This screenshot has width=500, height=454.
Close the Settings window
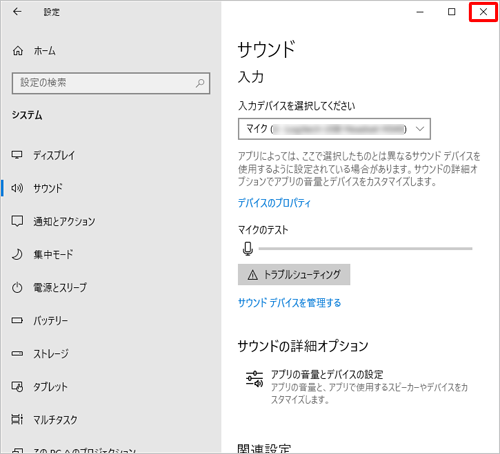point(483,12)
